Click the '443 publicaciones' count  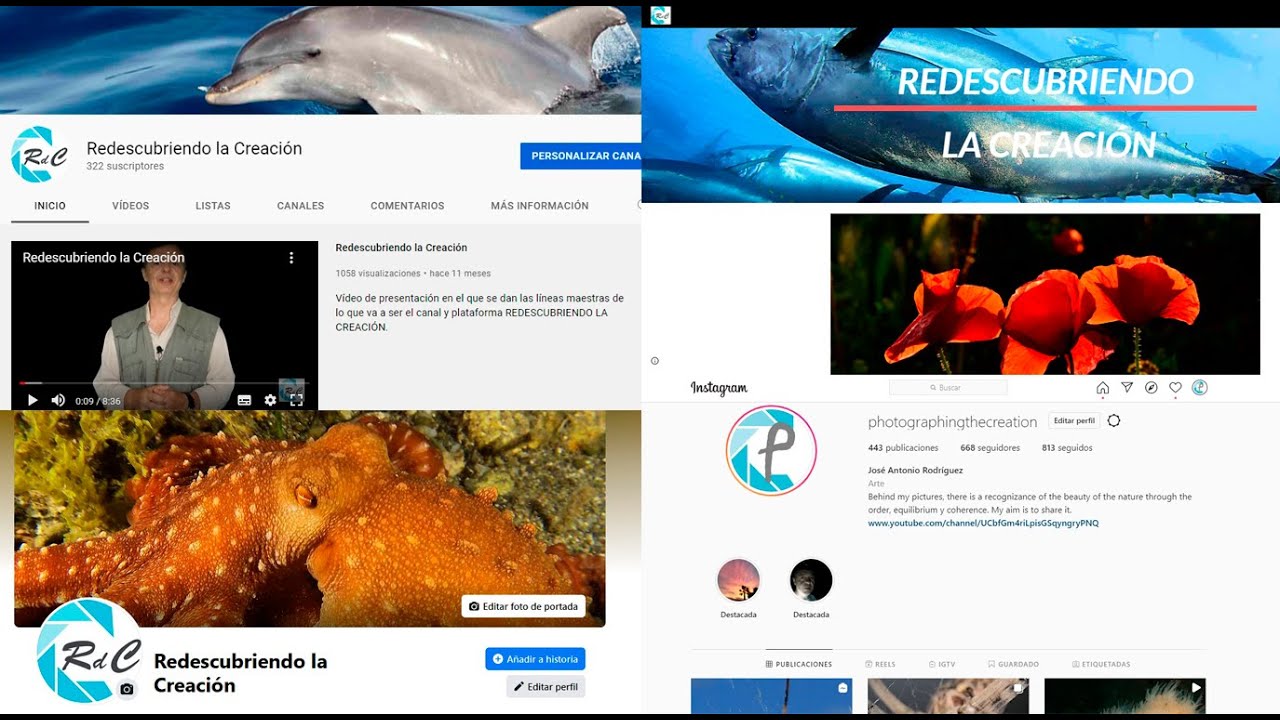tap(903, 448)
